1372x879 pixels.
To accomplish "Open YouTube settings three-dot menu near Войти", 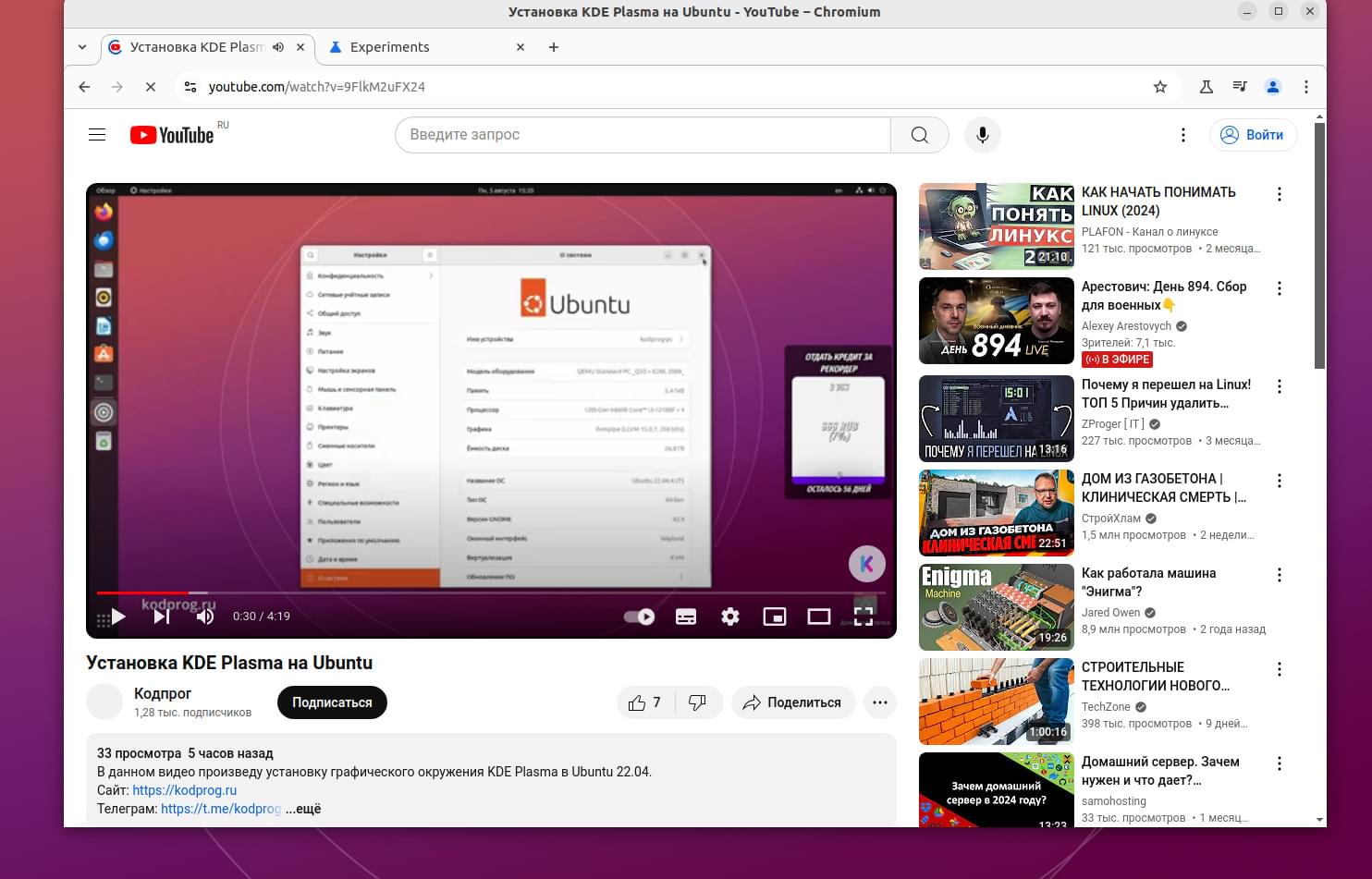I will 1182,135.
